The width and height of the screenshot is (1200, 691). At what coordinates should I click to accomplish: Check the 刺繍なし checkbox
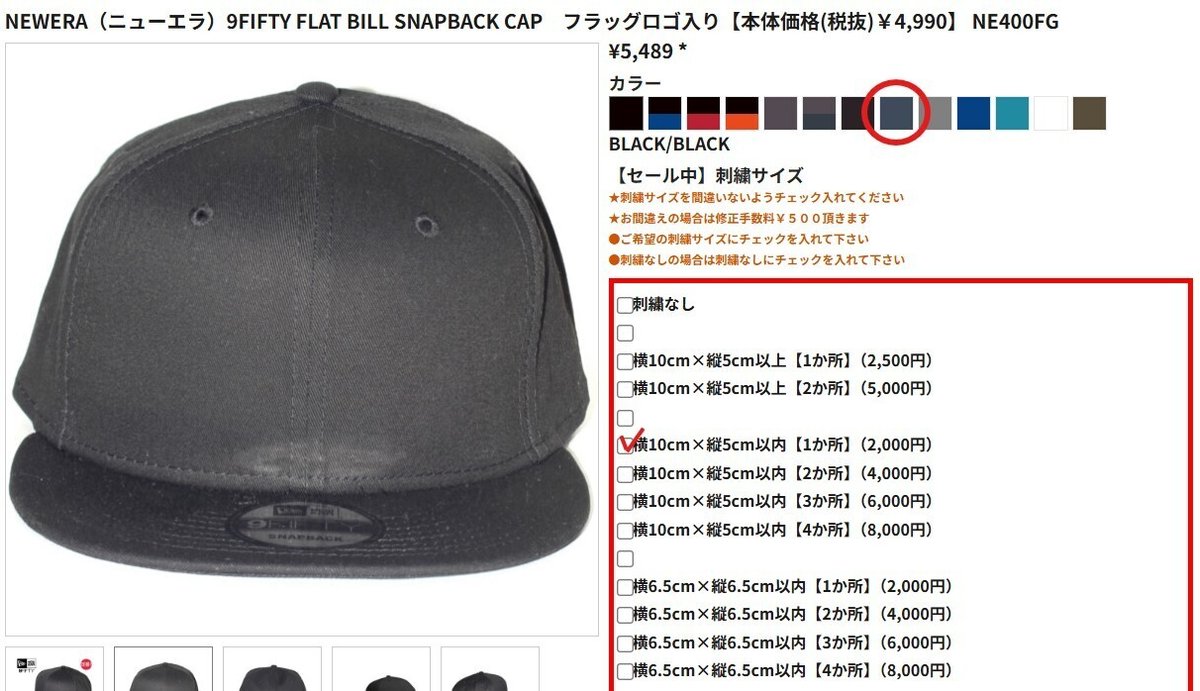[625, 305]
